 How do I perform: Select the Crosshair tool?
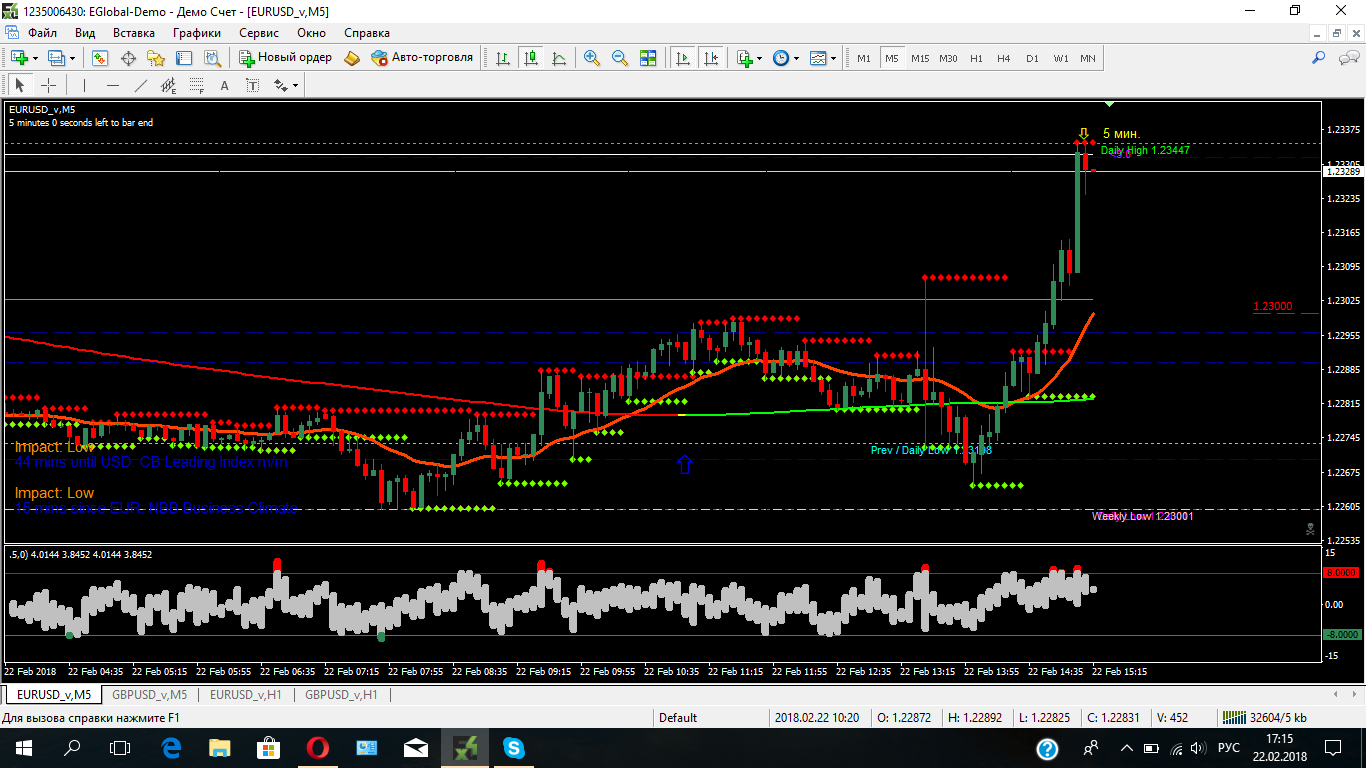[48, 85]
